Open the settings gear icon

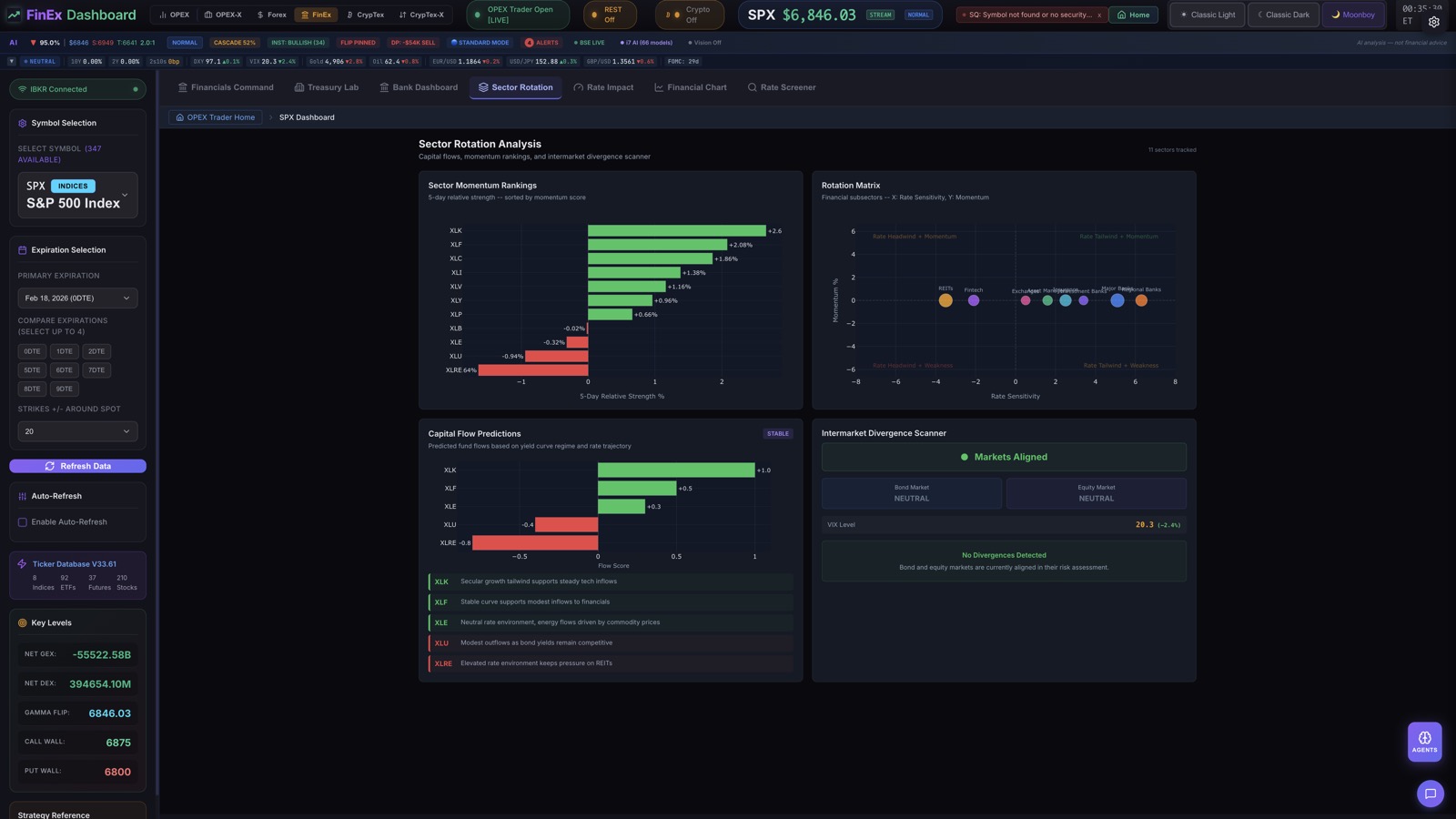(1433, 22)
